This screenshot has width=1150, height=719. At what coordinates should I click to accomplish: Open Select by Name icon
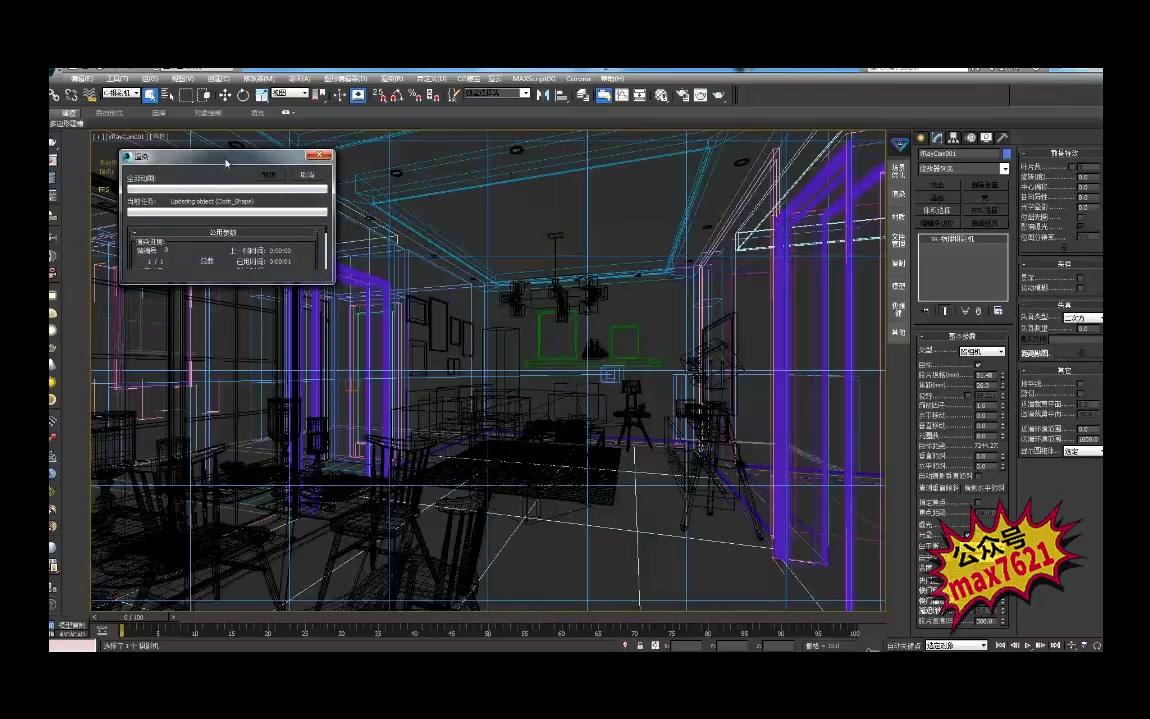click(167, 95)
